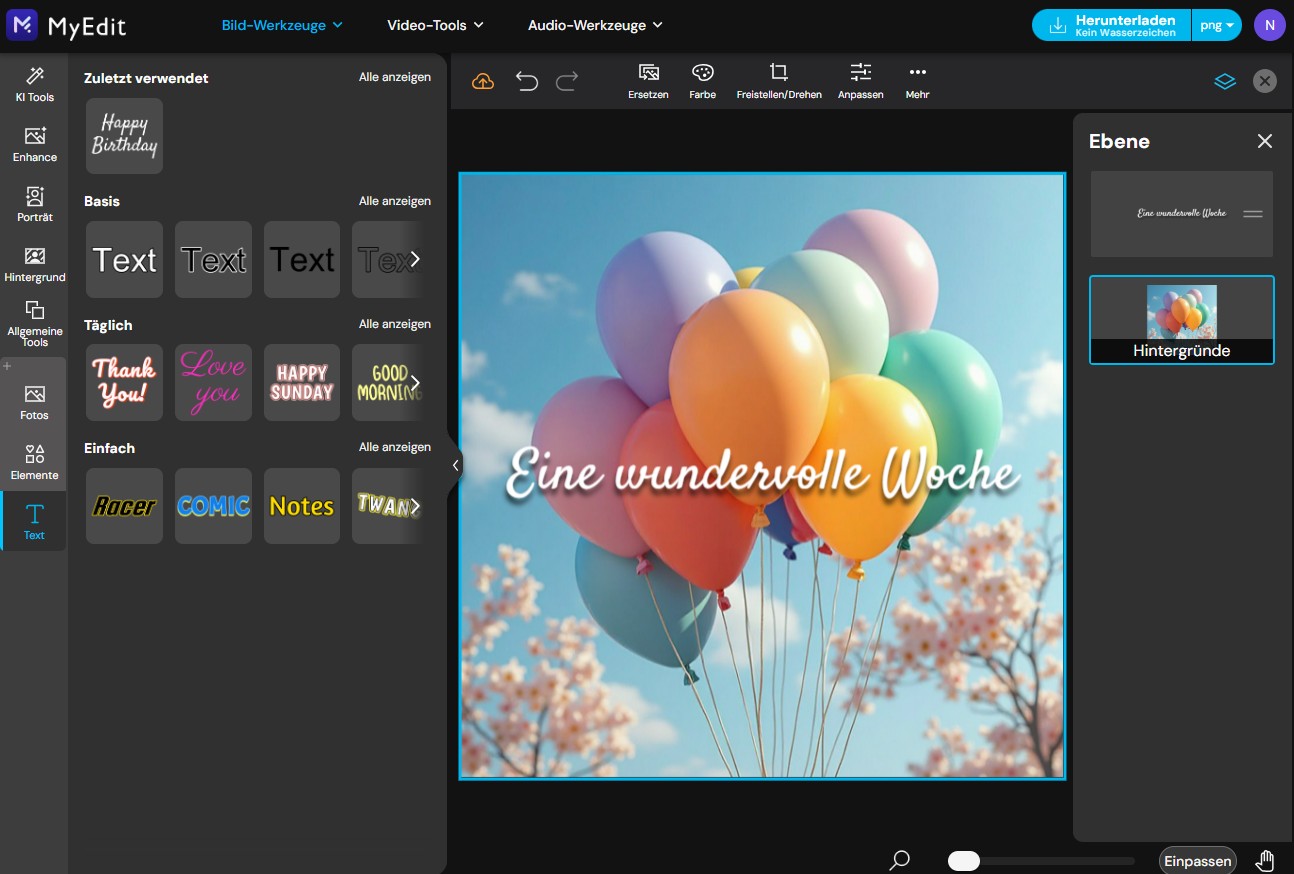Collapse the text side panel
The height and width of the screenshot is (874, 1294).
pos(455,465)
